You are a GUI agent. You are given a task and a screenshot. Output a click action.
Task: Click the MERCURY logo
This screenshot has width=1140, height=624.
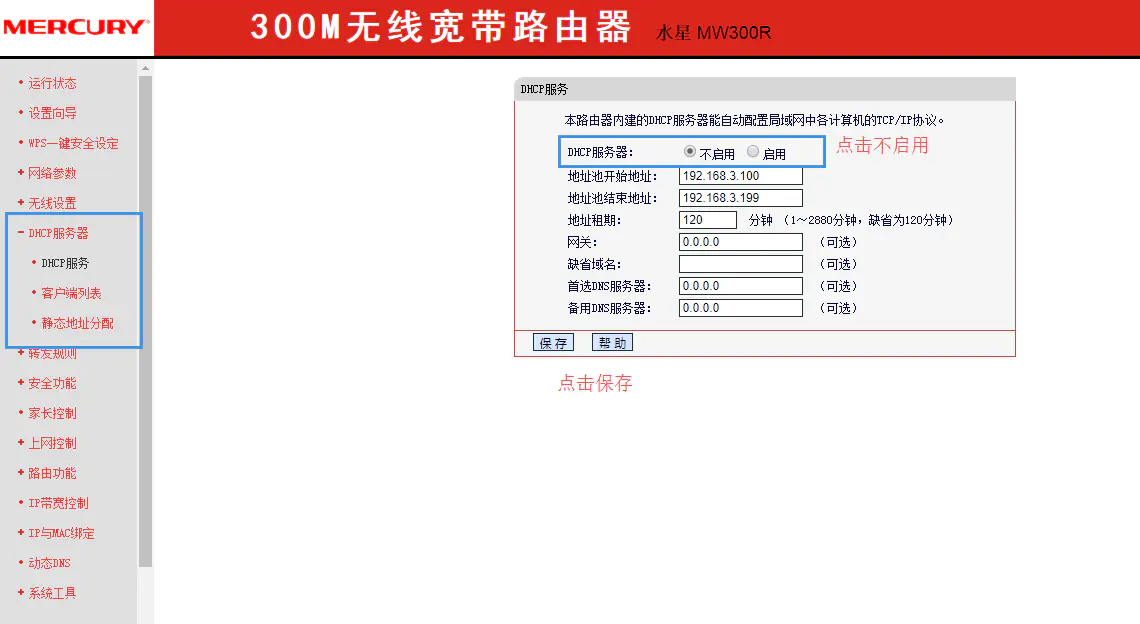tap(74, 26)
